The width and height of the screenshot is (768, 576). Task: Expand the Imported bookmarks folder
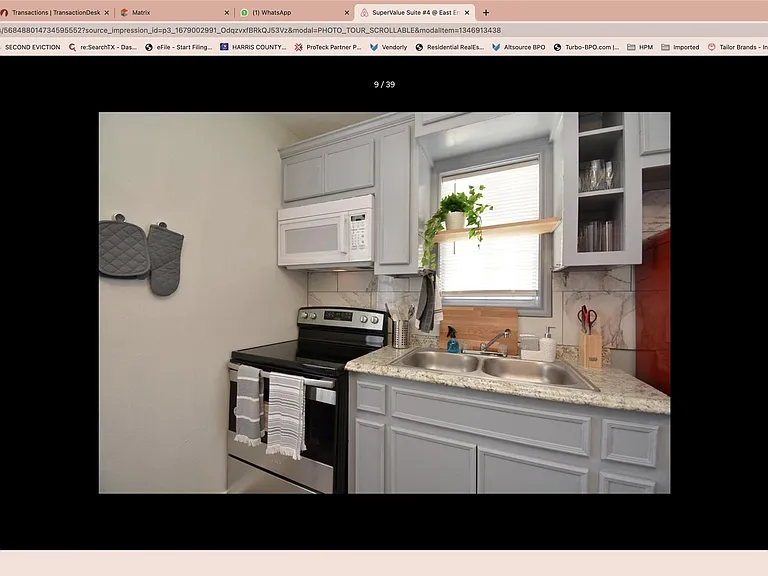coord(680,48)
